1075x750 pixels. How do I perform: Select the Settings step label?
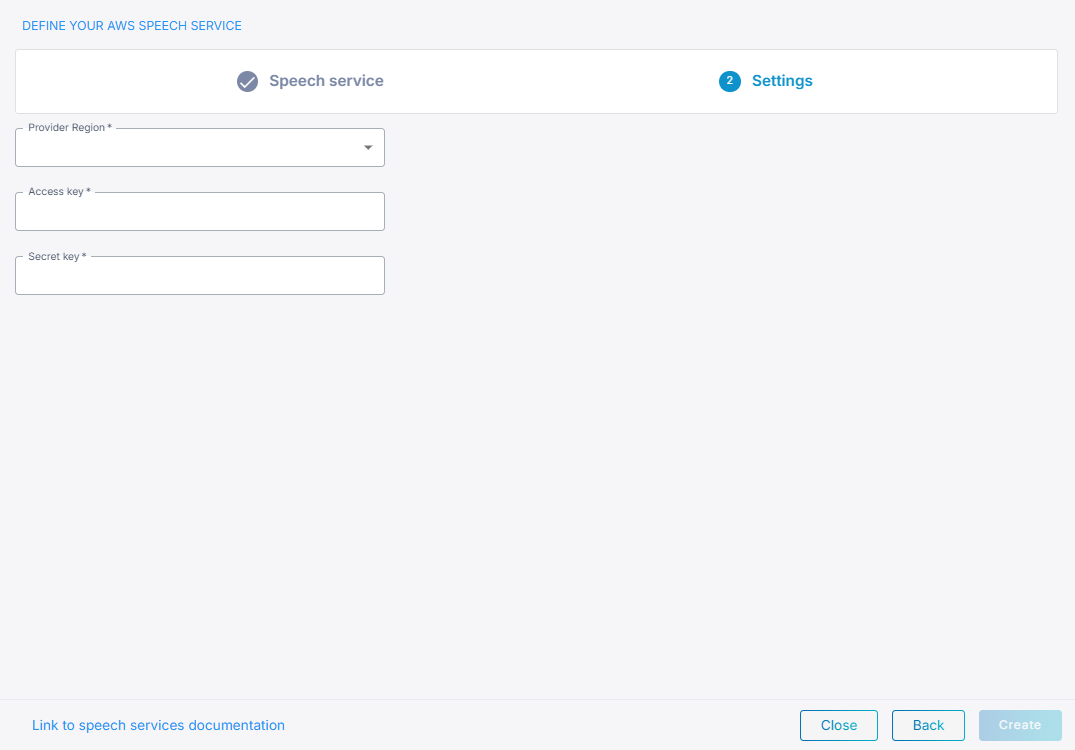click(x=782, y=81)
